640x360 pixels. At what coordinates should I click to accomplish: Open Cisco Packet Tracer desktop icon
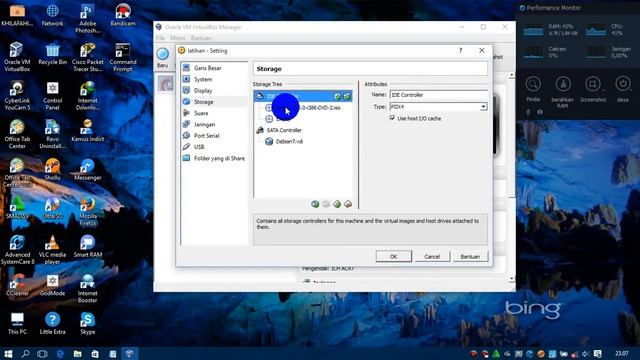pyautogui.click(x=87, y=57)
